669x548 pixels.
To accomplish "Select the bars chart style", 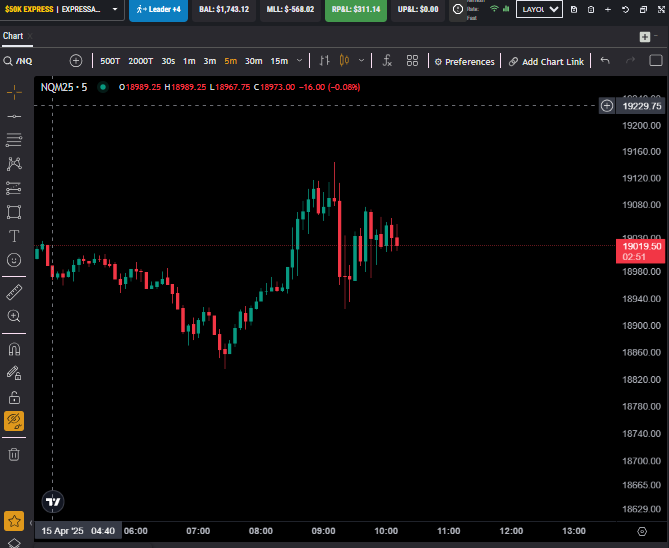I will 325,61.
